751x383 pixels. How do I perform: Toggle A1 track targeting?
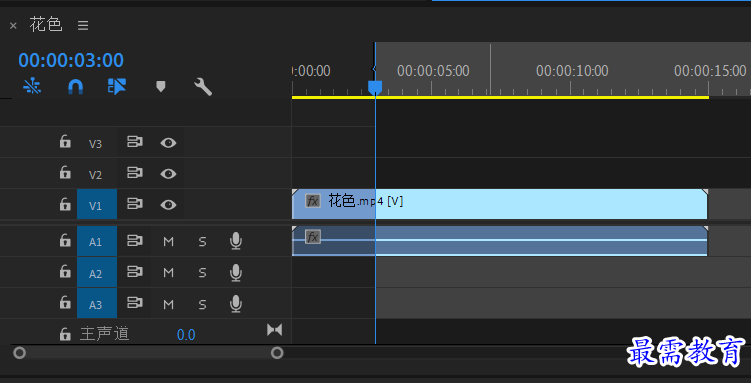pyautogui.click(x=97, y=241)
